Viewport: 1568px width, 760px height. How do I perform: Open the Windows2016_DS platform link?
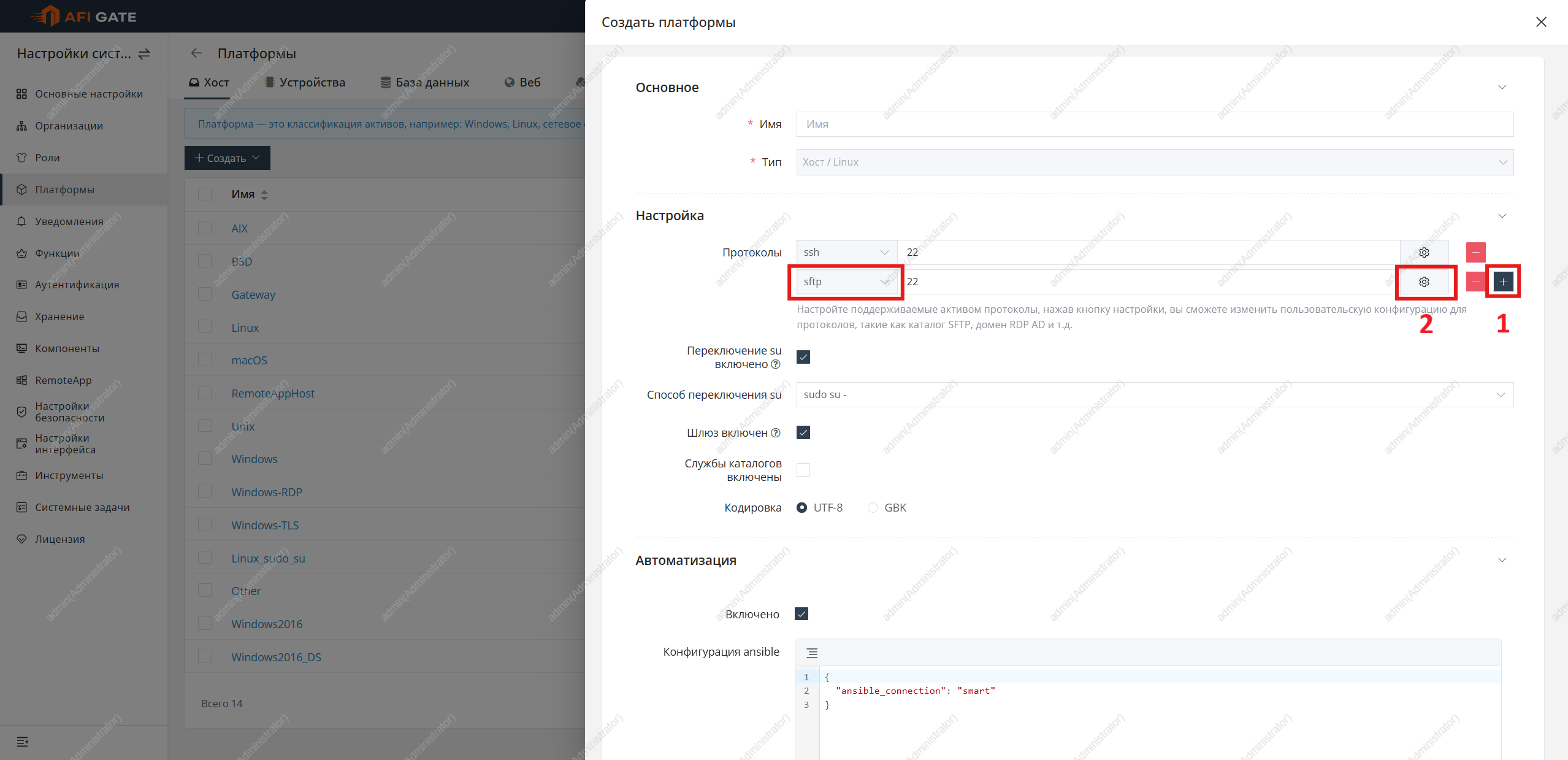click(x=276, y=657)
